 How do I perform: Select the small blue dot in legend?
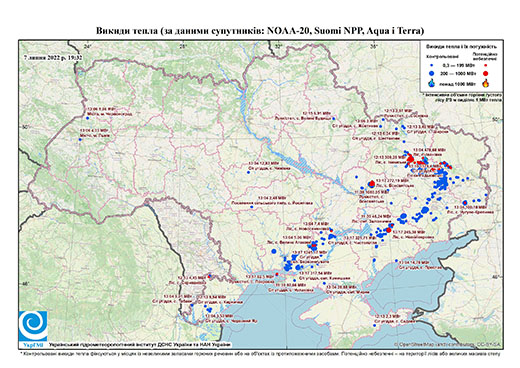point(432,66)
